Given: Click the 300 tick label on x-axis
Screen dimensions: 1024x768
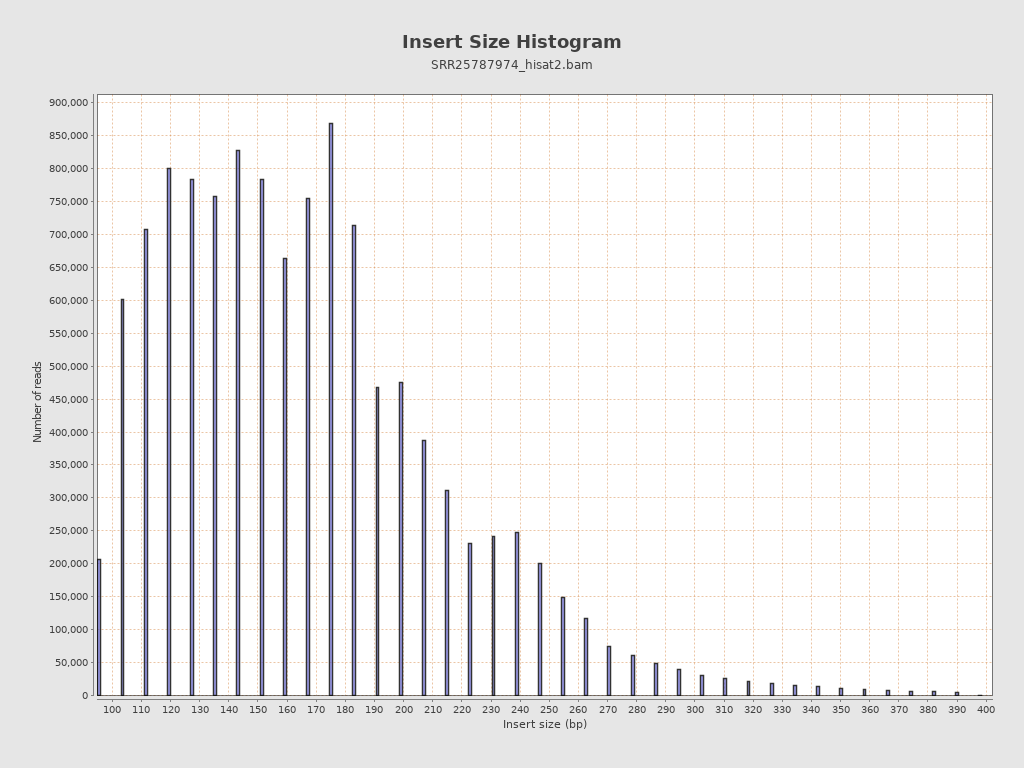Looking at the screenshot, I should (695, 710).
